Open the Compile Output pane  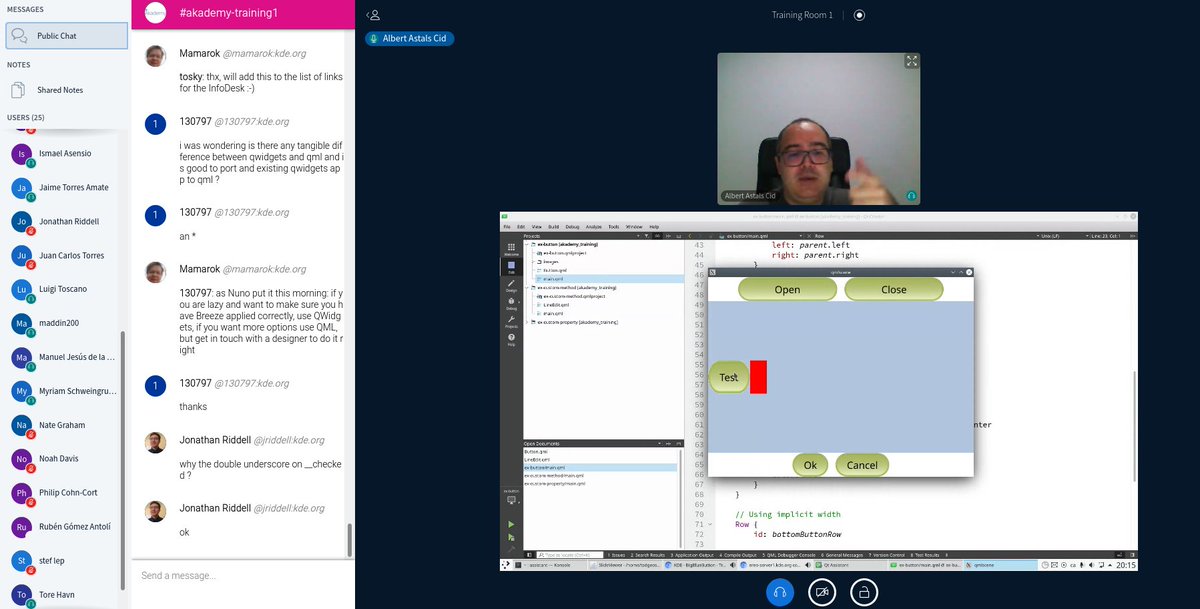click(x=737, y=554)
